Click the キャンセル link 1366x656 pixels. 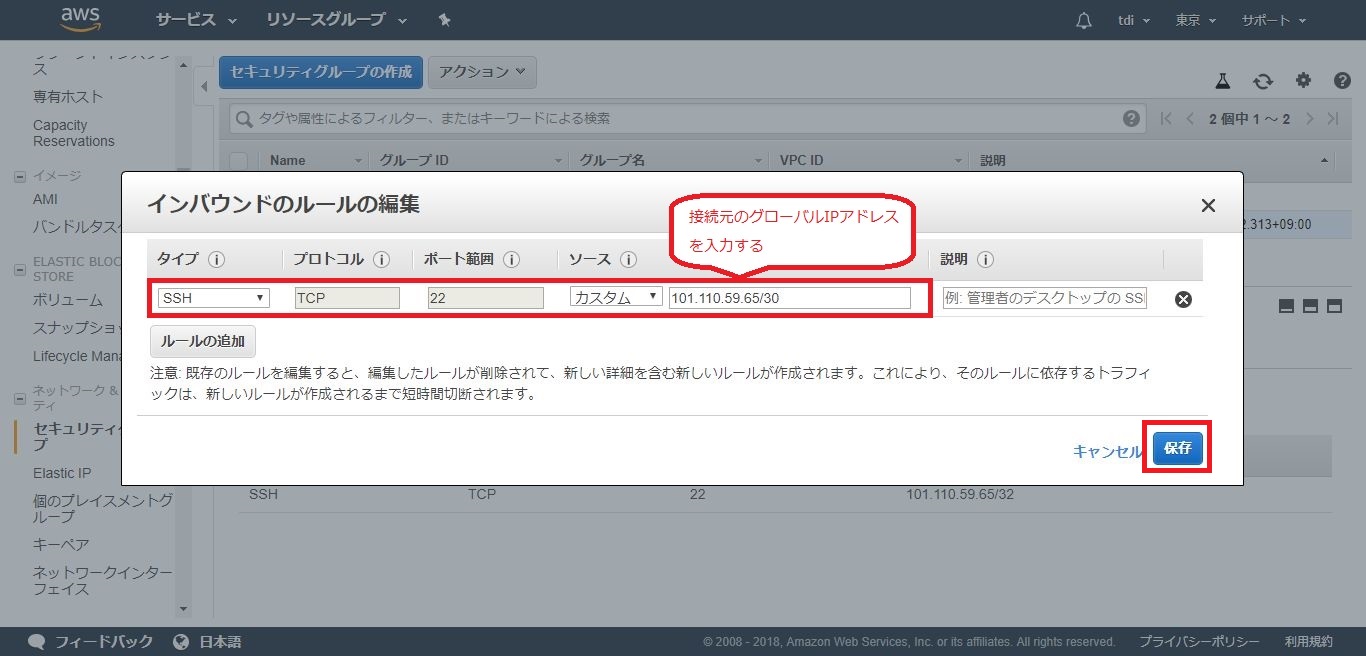(x=1106, y=451)
